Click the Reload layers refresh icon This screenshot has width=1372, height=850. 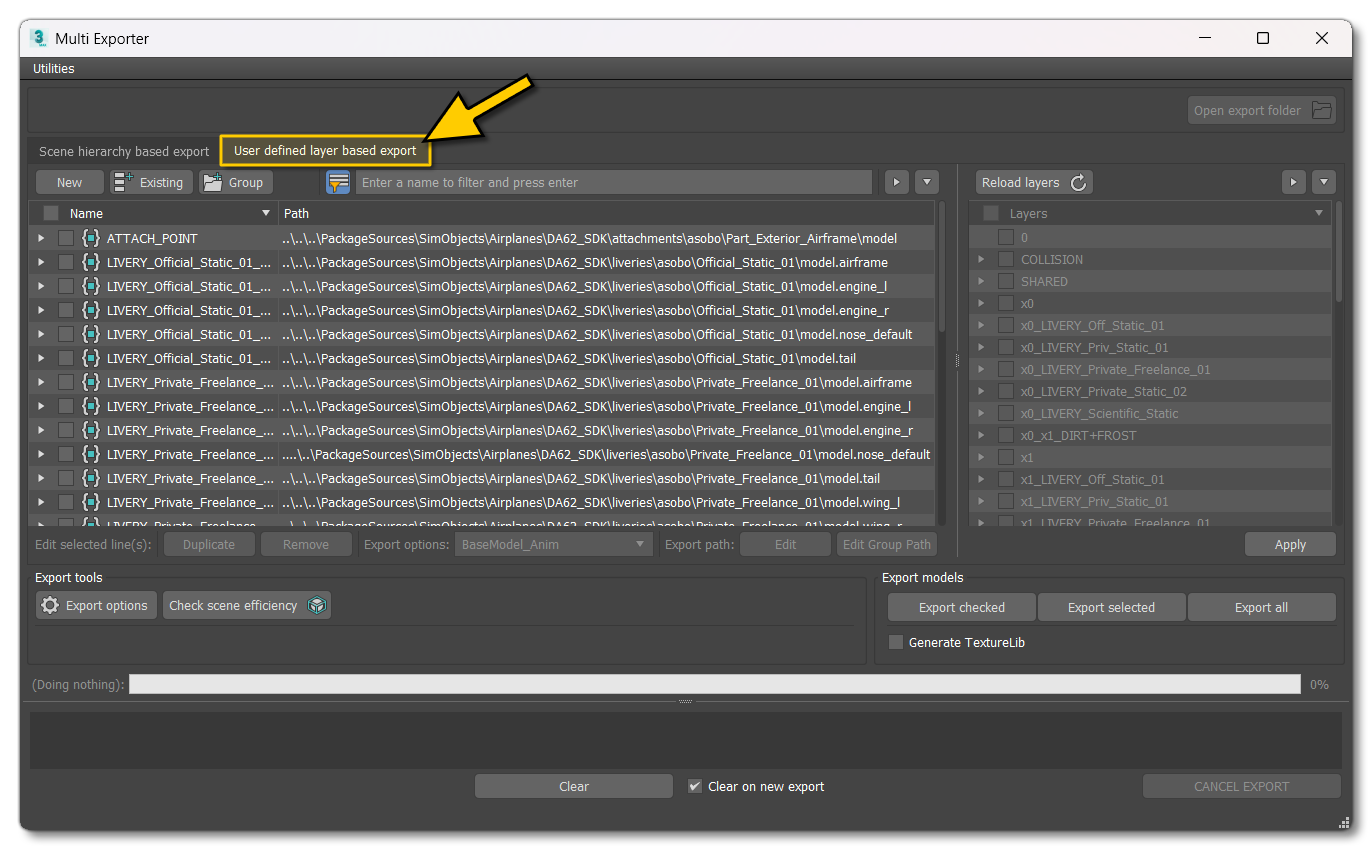pyautogui.click(x=1076, y=182)
